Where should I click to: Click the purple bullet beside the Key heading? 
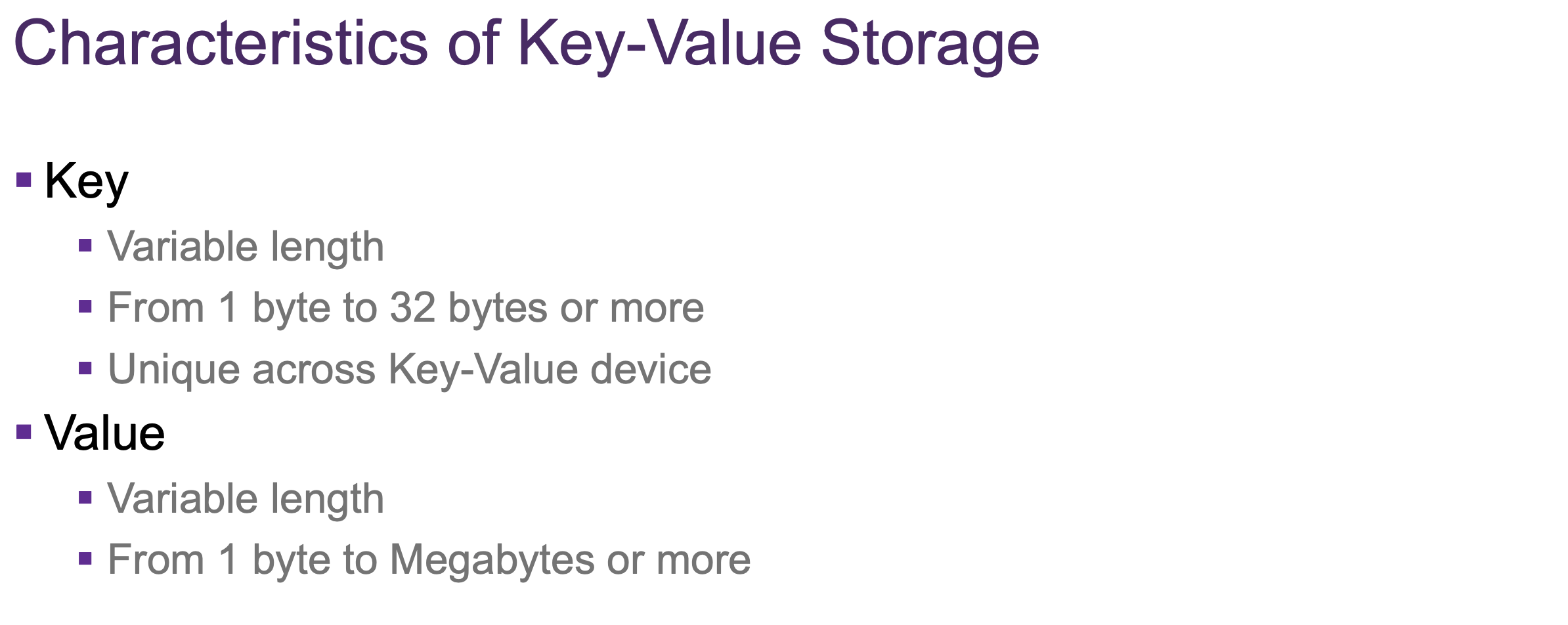click(24, 180)
